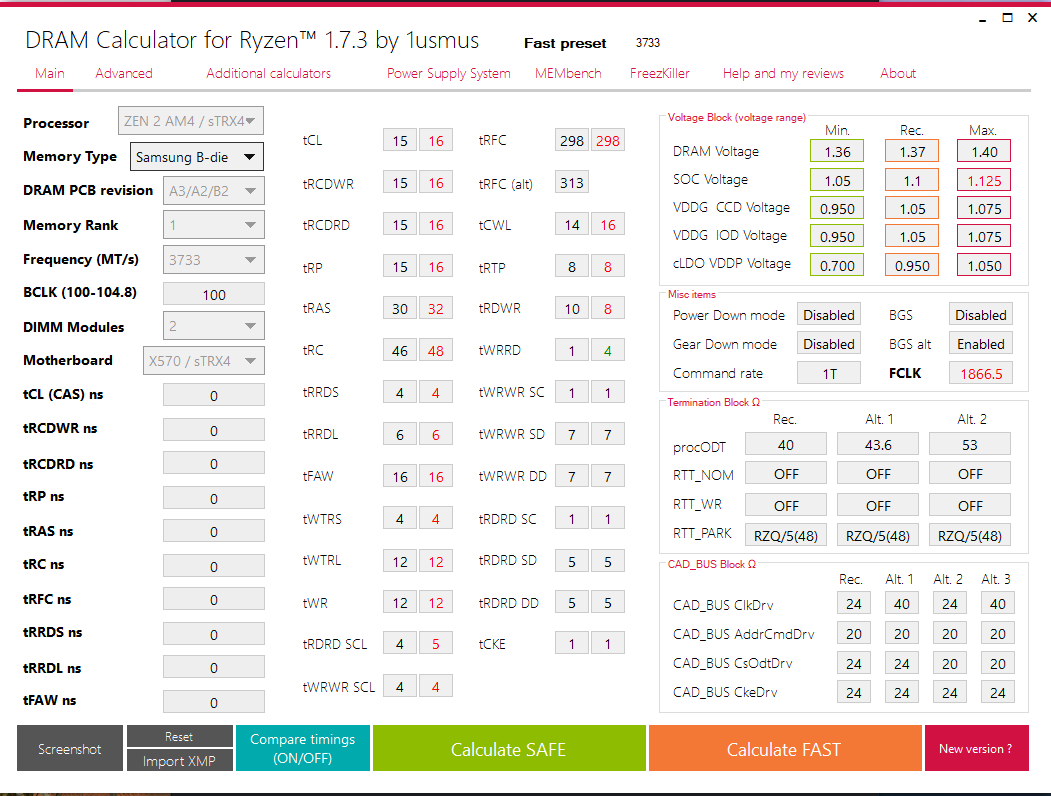Click the Calculate FAST button

(784, 748)
